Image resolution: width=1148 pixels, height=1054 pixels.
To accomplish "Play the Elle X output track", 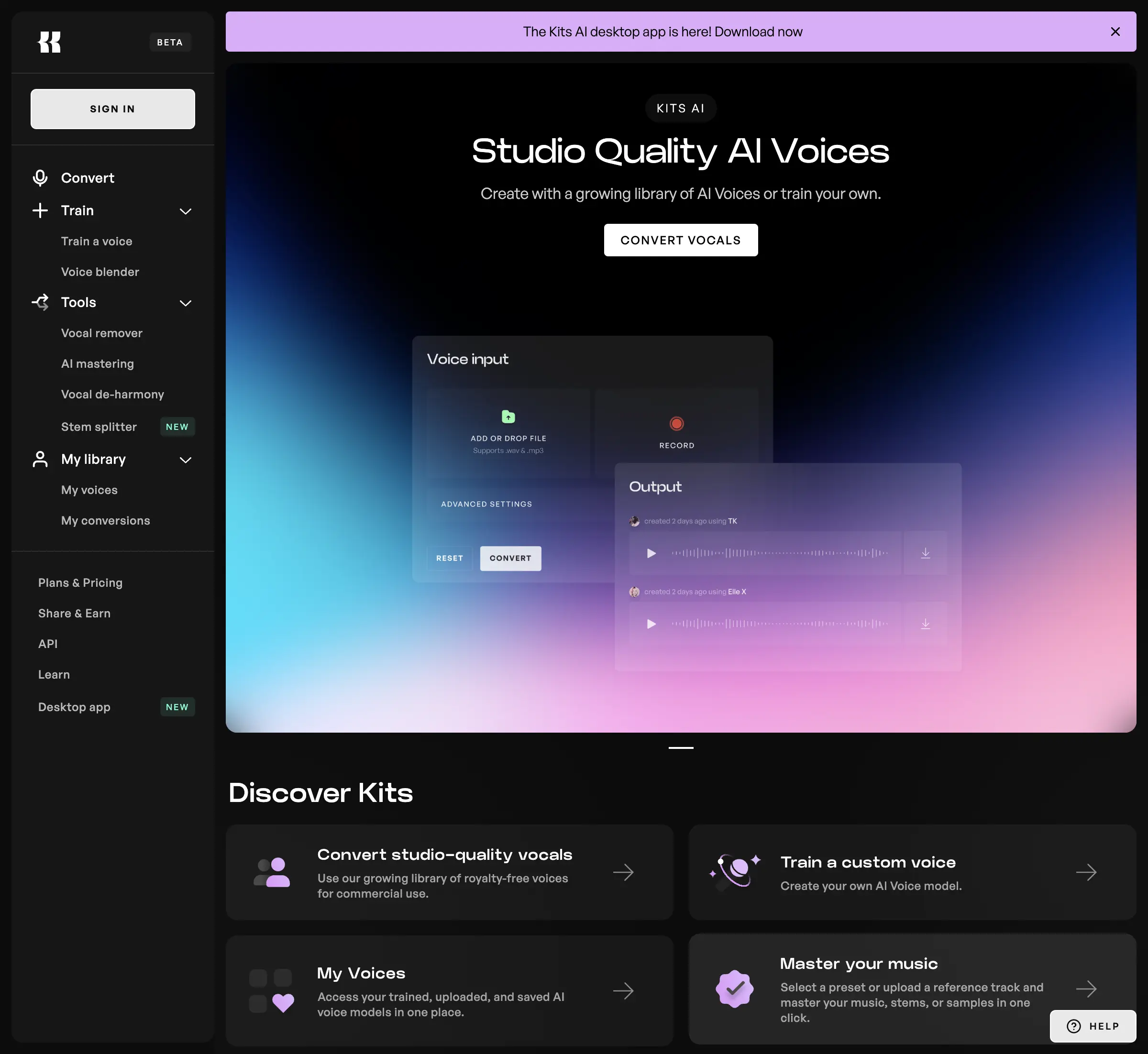I will pyautogui.click(x=651, y=624).
